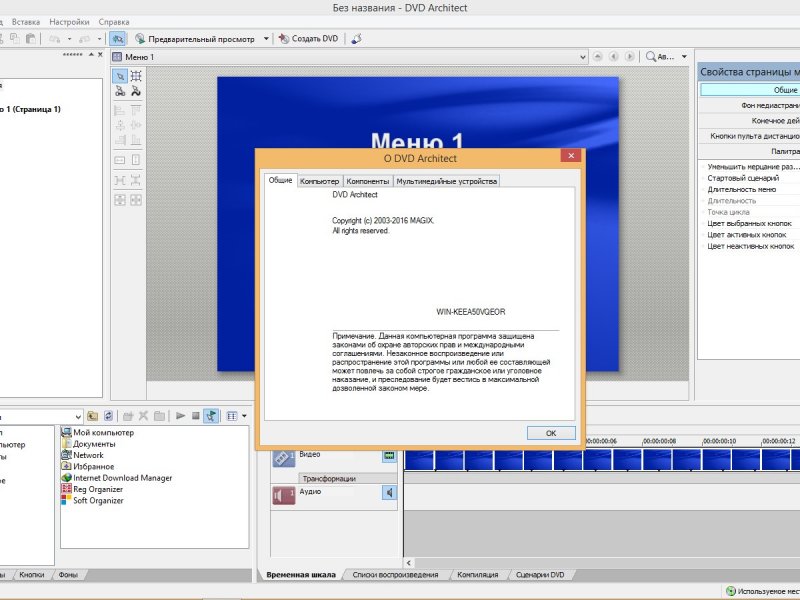Select Reg Organizer in the explorer list
Screen dimensions: 800x600
coord(92,489)
